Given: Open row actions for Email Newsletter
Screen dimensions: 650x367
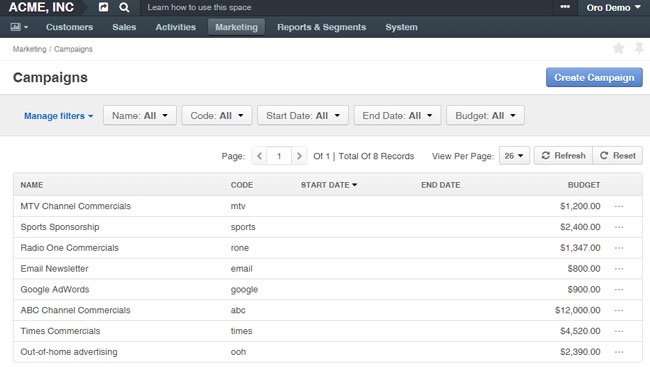Looking at the screenshot, I should click(x=619, y=269).
